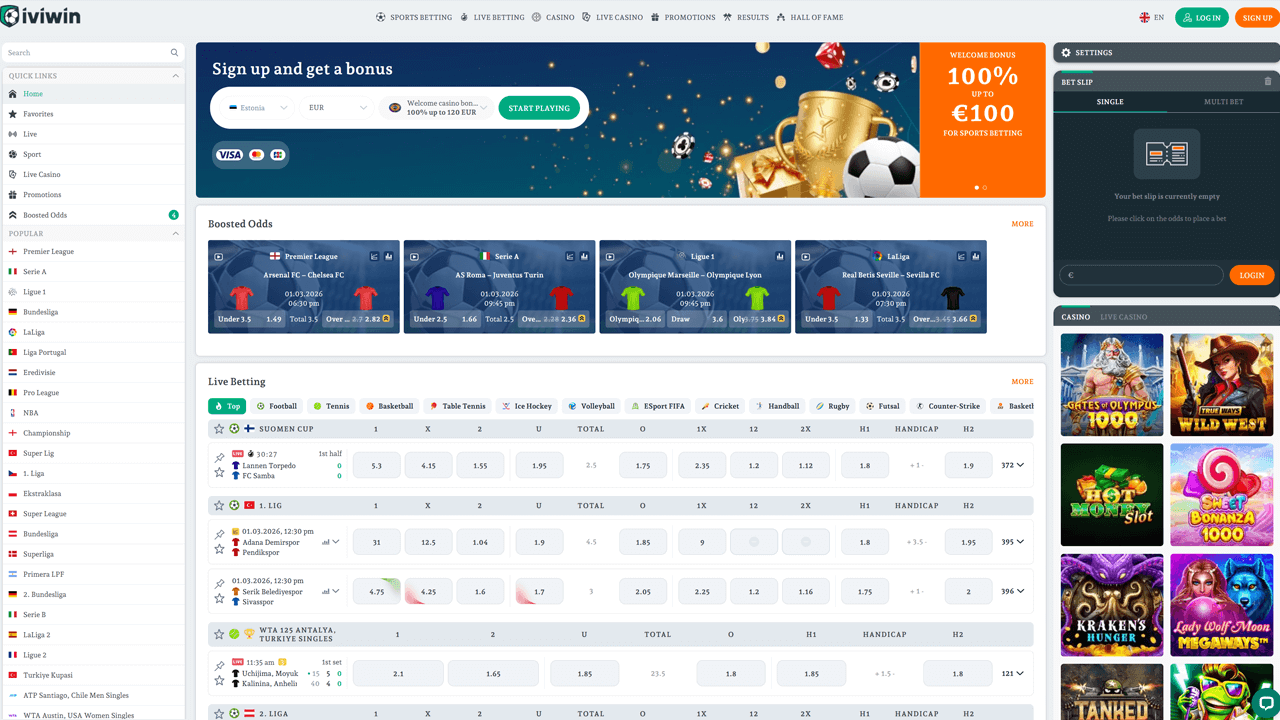This screenshot has height=720, width=1280.
Task: Open the More link in Live Betting
Action: [1022, 382]
